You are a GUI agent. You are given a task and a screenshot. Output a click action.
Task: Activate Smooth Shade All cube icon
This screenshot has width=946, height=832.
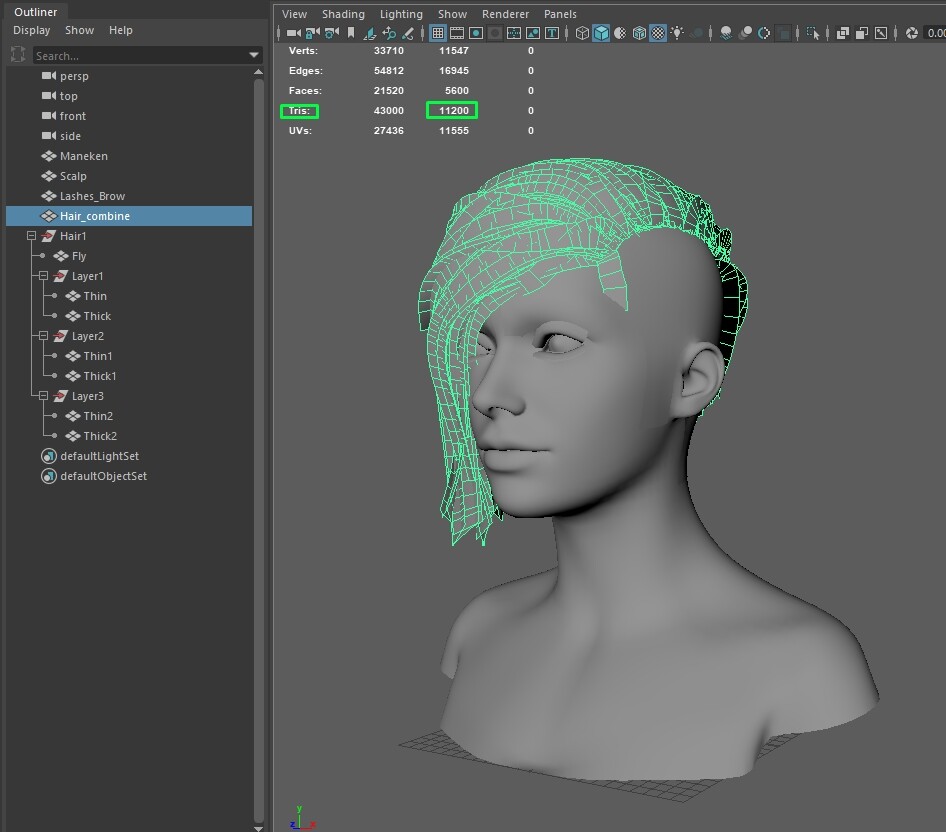tap(601, 33)
